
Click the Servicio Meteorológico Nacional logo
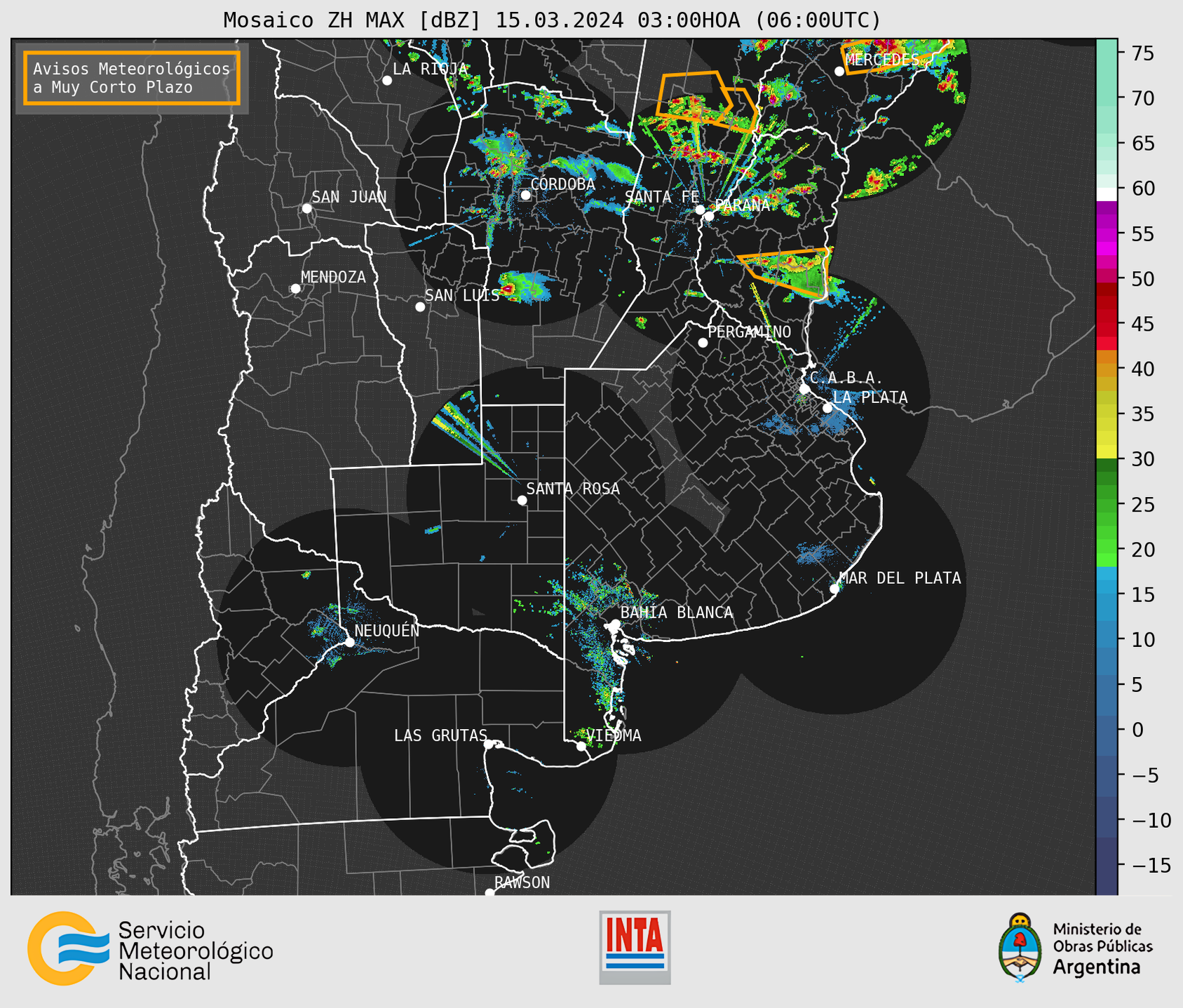[150, 948]
